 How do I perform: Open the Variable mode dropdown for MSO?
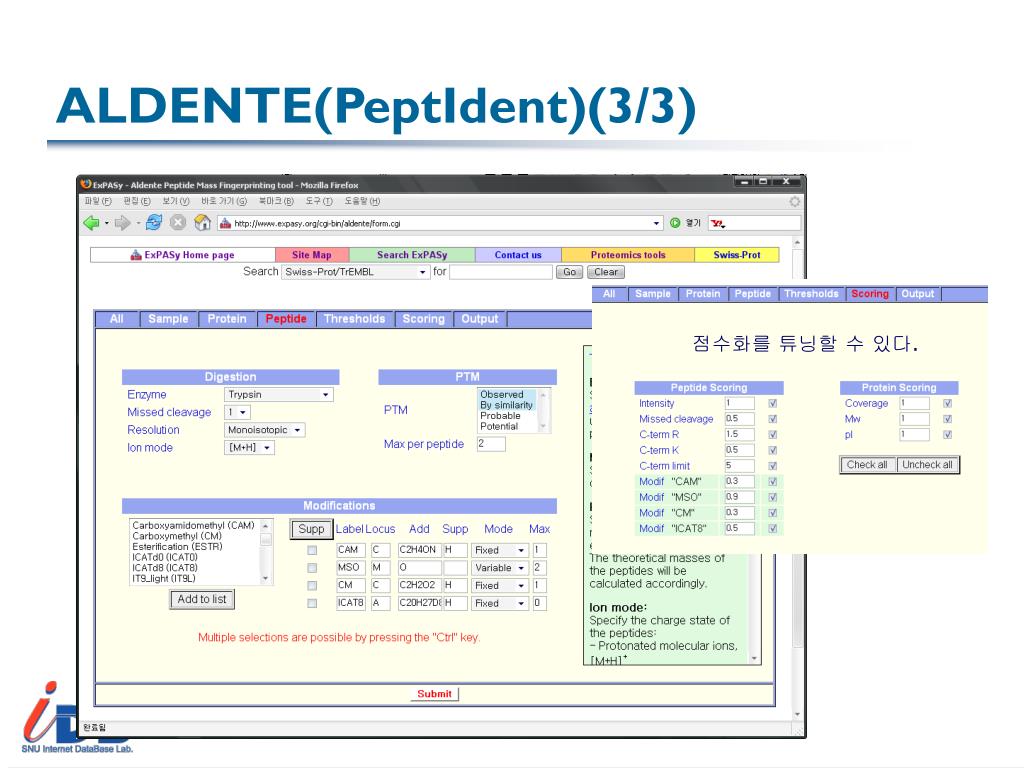pyautogui.click(x=500, y=568)
